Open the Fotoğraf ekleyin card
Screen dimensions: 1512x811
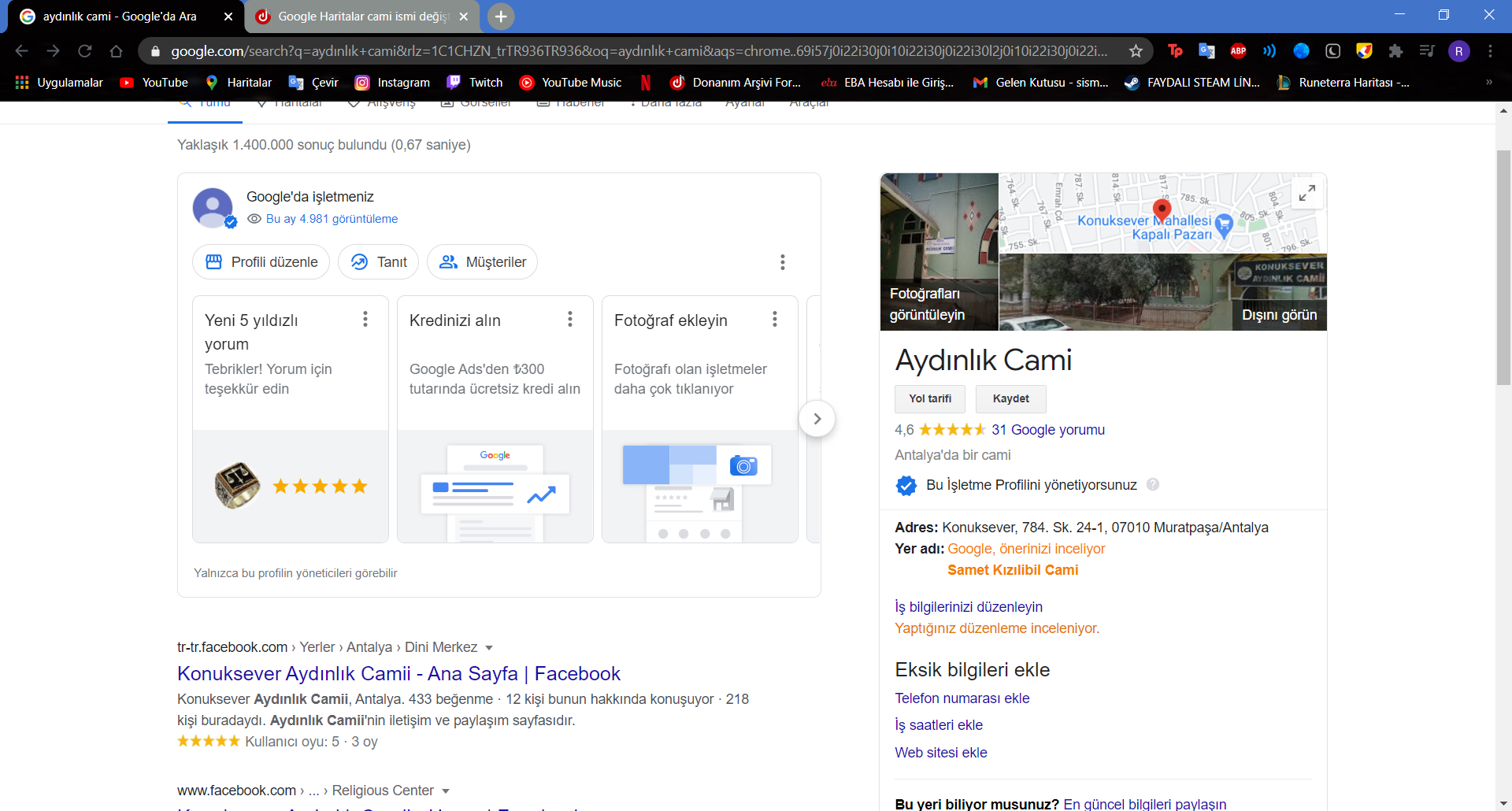700,419
